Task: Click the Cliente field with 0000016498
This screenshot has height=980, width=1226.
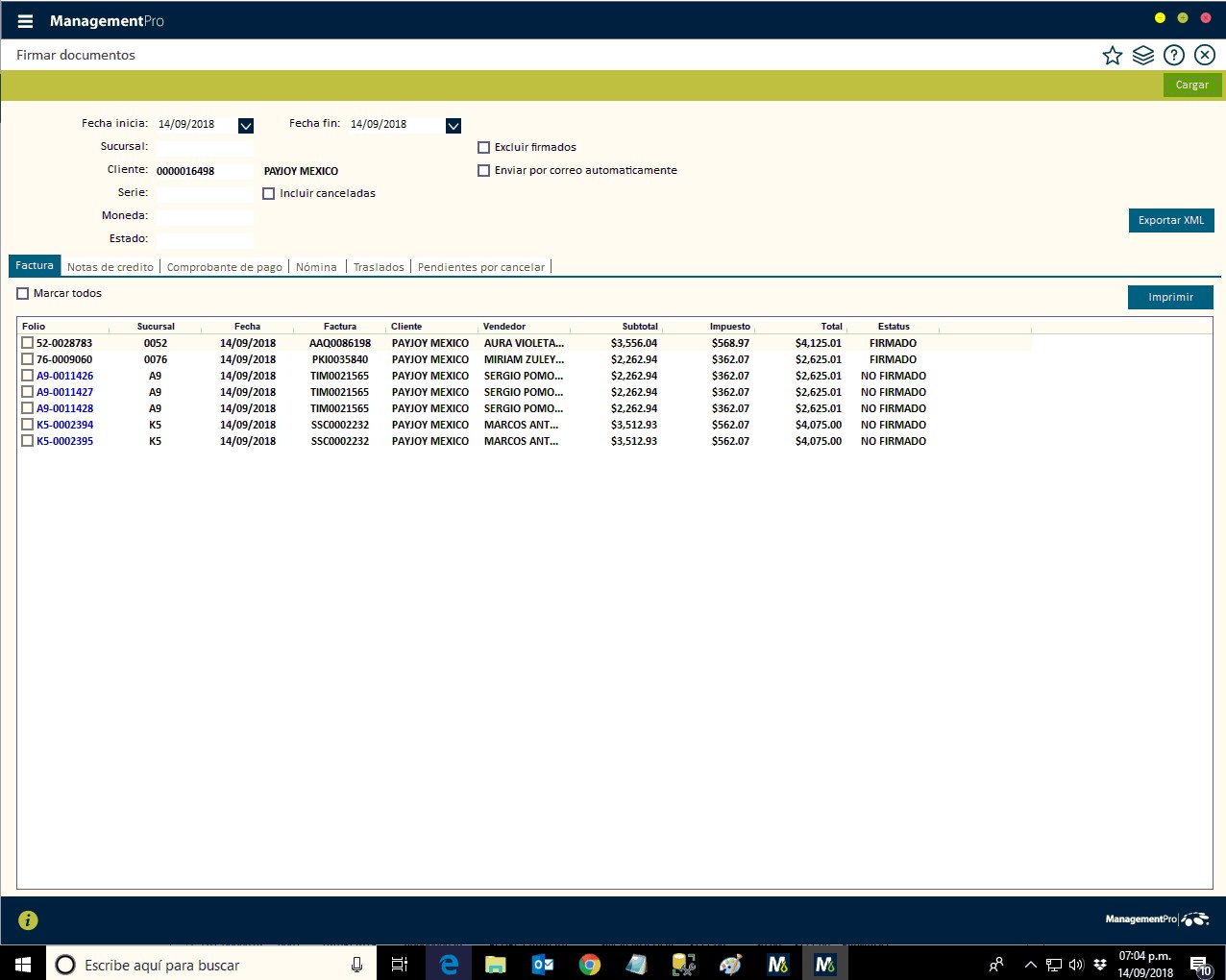Action: 205,171
